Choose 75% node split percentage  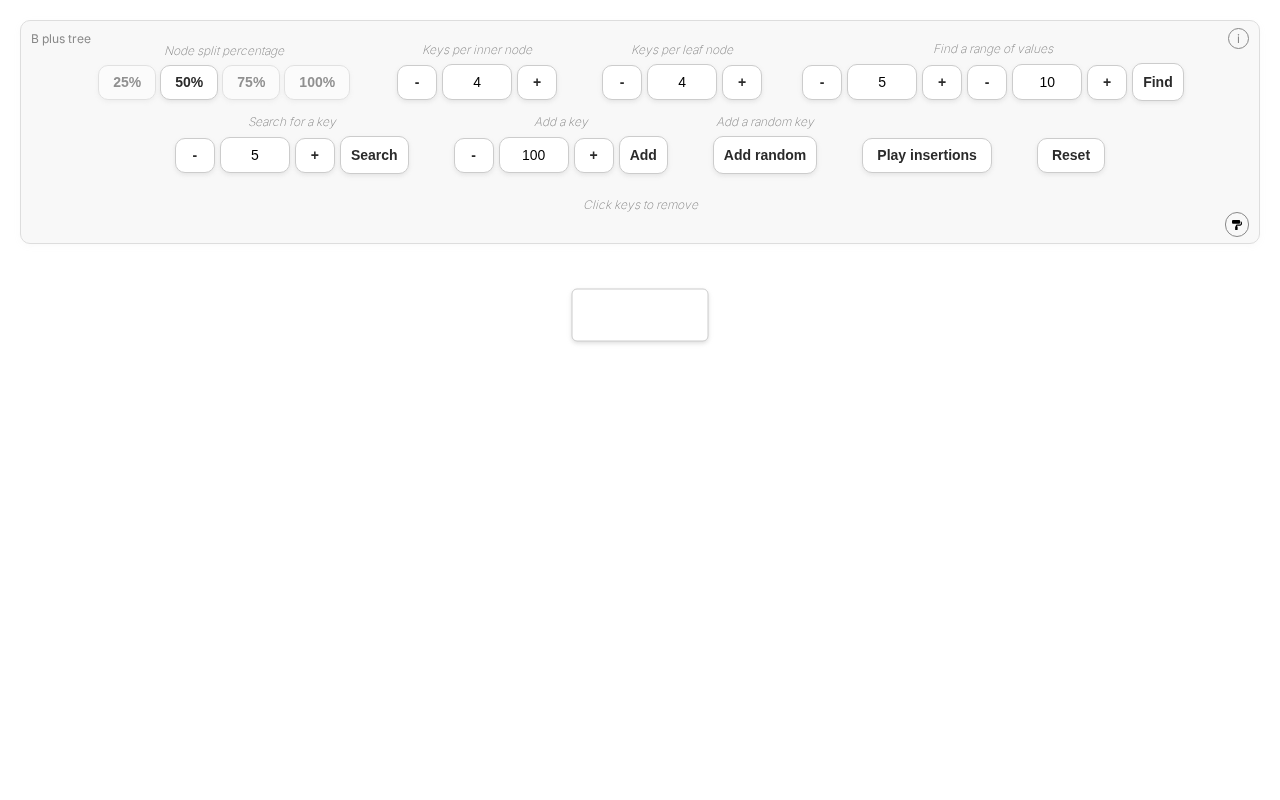(x=251, y=82)
